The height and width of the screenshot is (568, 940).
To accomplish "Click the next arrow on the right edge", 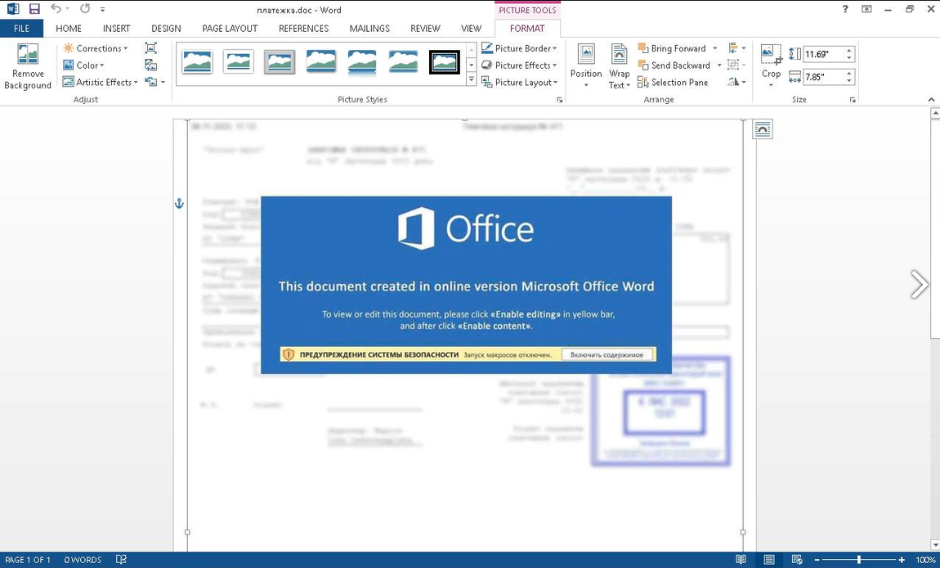I will [919, 284].
